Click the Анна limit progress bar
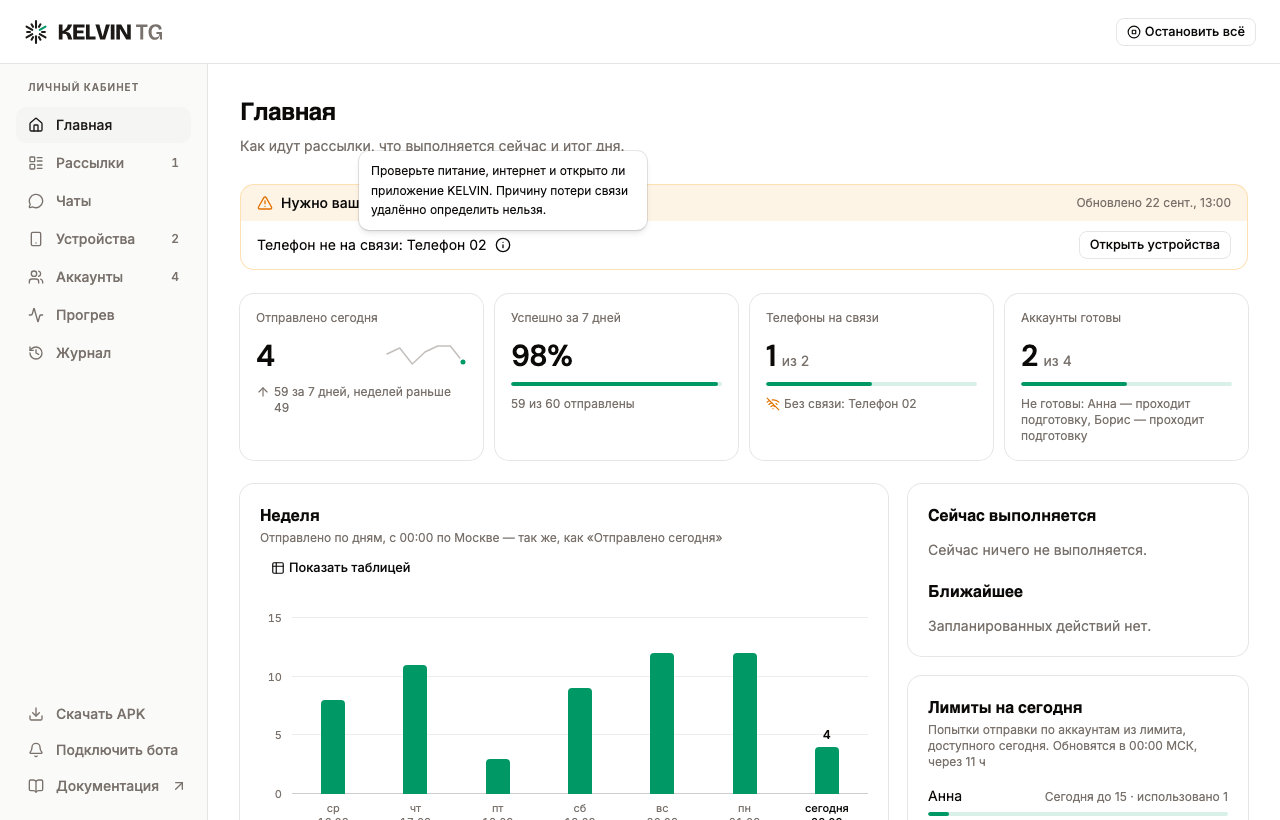The height and width of the screenshot is (820, 1280). coord(1078,814)
